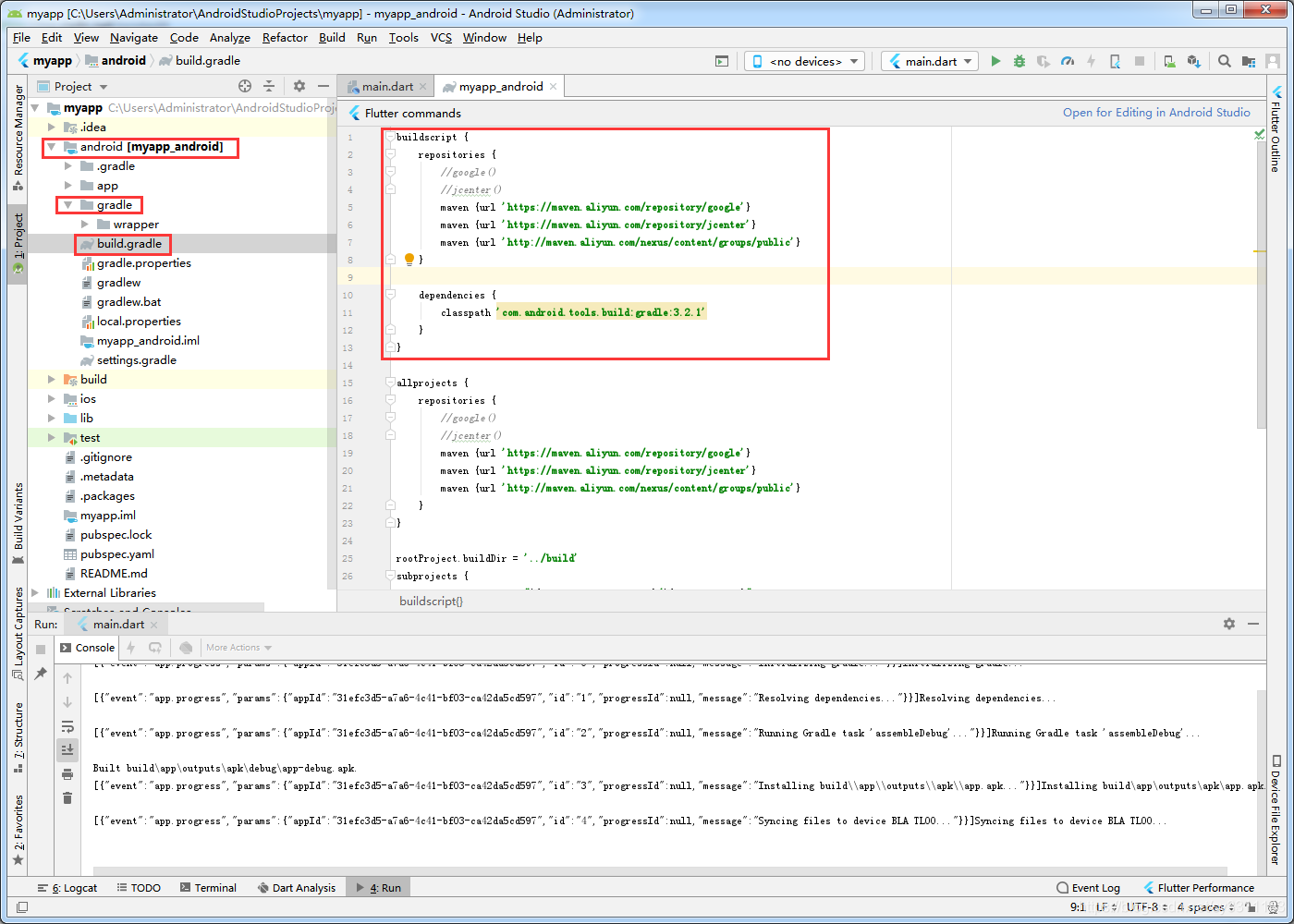Toggle the 2: Favorites side tab
1294x924 pixels.
(x=18, y=830)
